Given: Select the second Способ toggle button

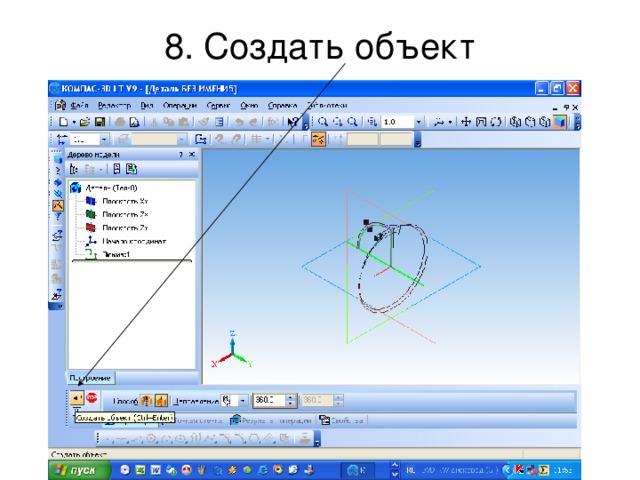Looking at the screenshot, I should pyautogui.click(x=161, y=401).
